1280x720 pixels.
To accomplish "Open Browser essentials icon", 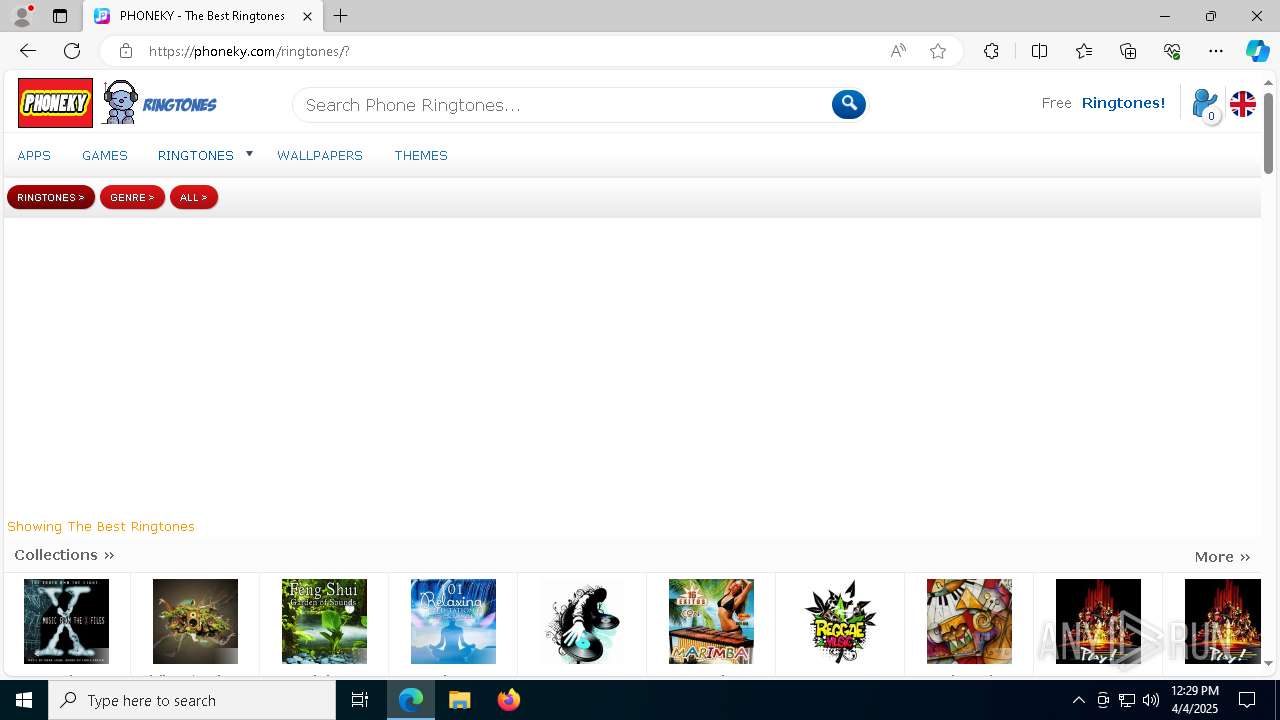I will (x=1172, y=51).
